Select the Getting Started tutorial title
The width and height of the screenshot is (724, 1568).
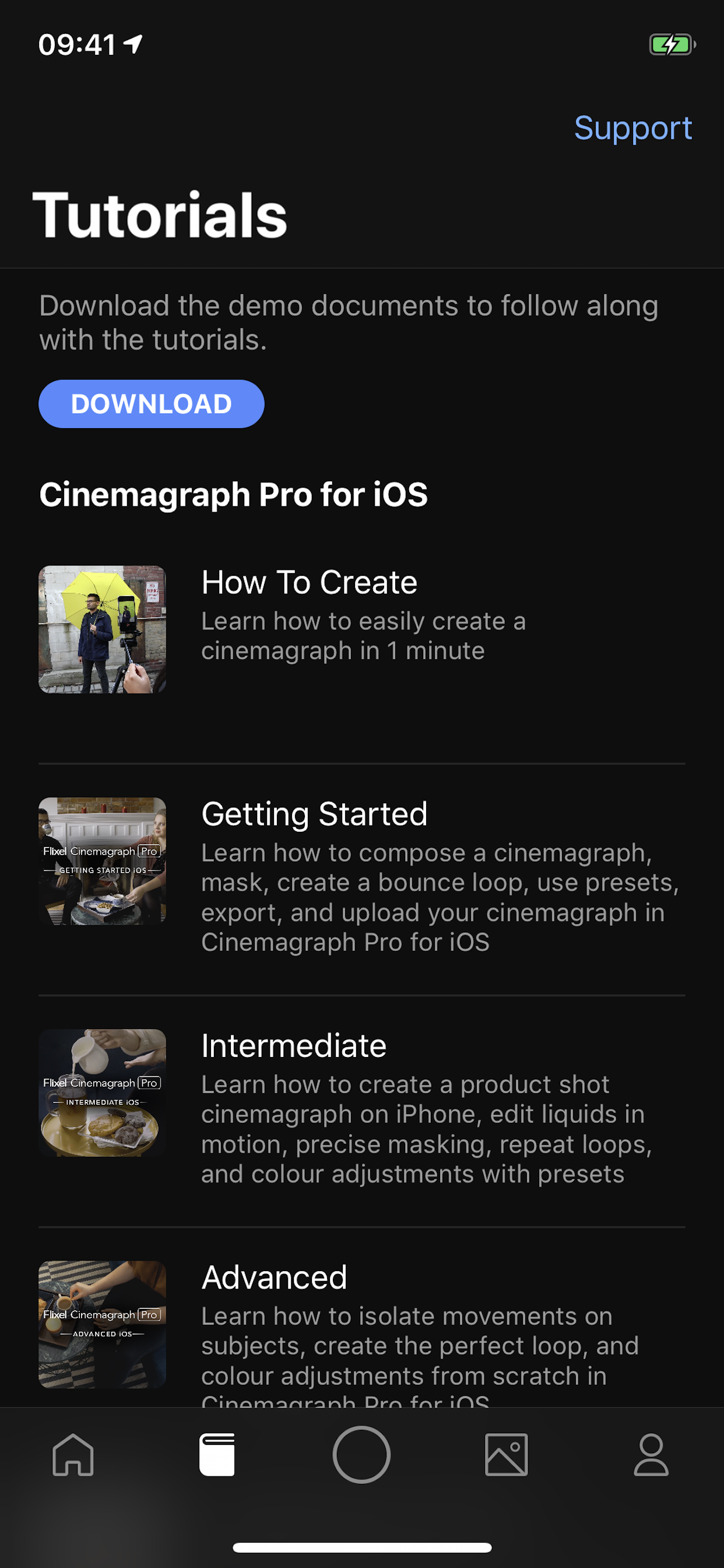pyautogui.click(x=314, y=814)
